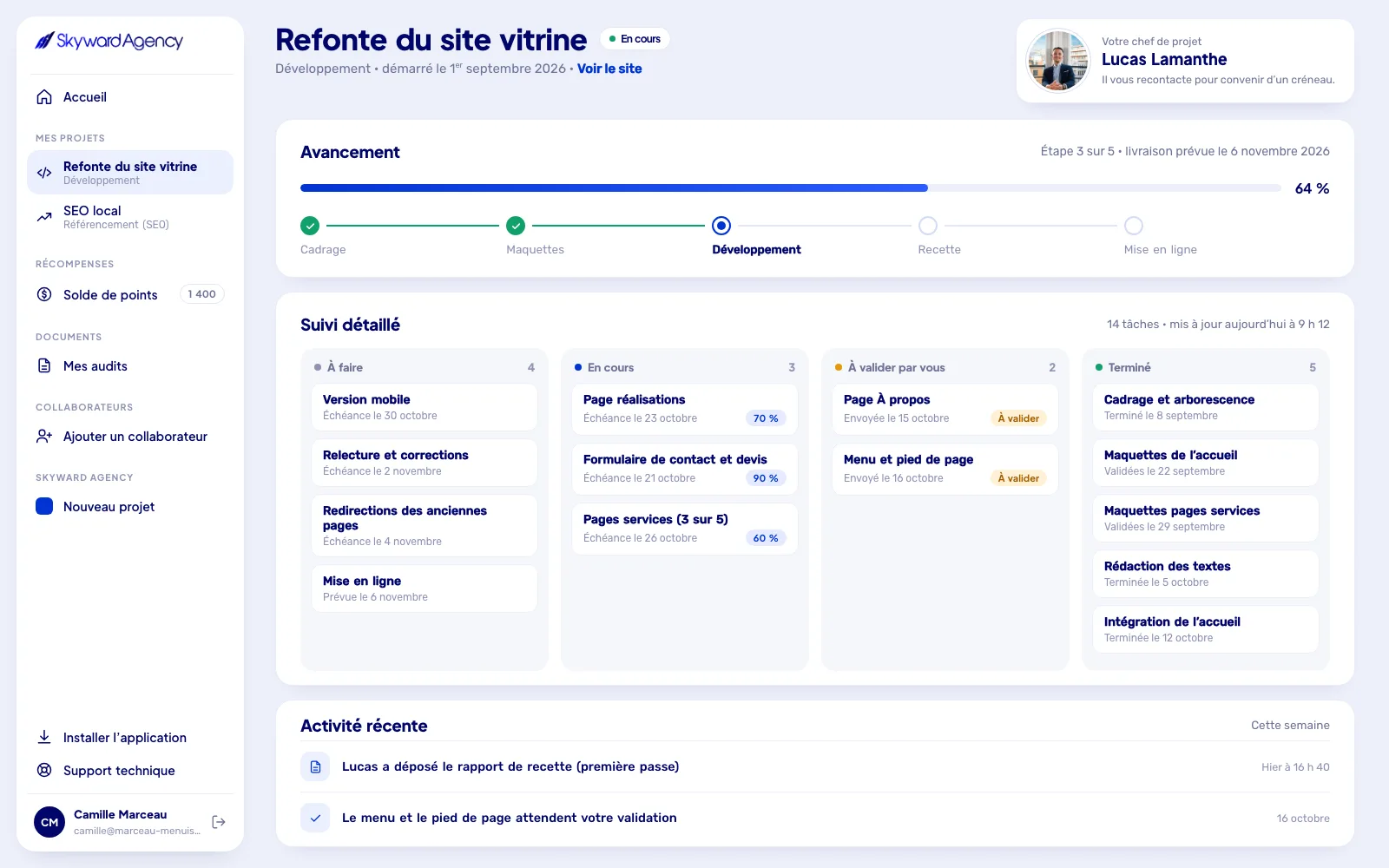This screenshot has width=1389, height=868.
Task: Open Formulaire de contact et devis card
Action: [x=685, y=469]
